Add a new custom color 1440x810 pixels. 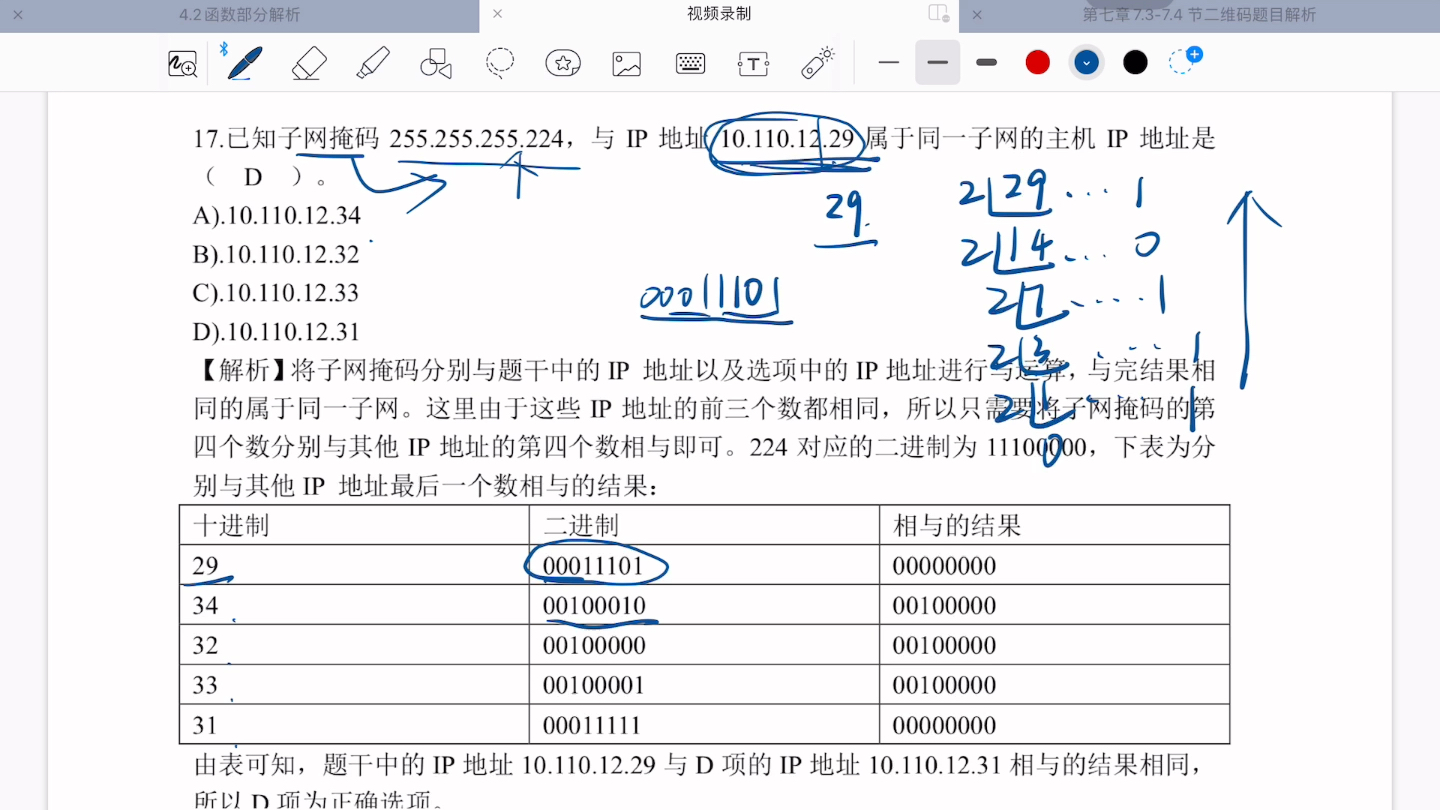pyautogui.click(x=1185, y=60)
